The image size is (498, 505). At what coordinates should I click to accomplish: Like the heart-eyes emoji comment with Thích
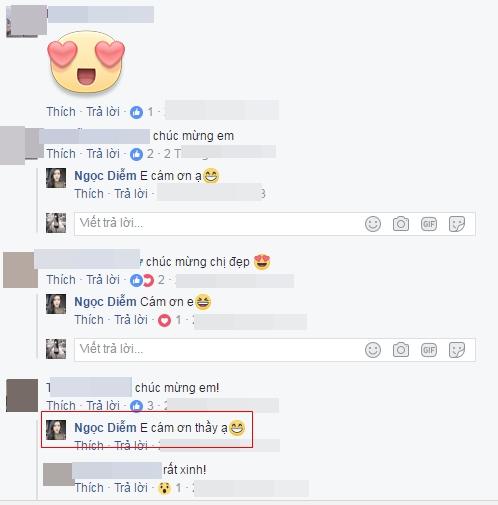pos(61,112)
